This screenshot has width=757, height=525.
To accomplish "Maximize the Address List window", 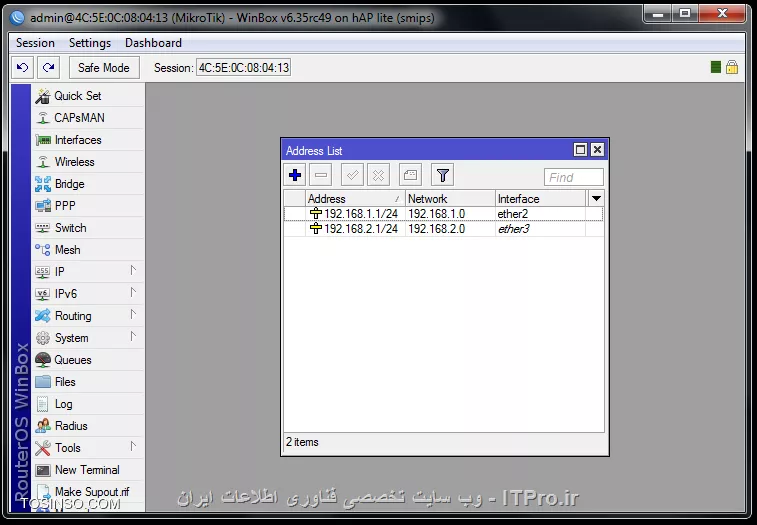I will (580, 150).
